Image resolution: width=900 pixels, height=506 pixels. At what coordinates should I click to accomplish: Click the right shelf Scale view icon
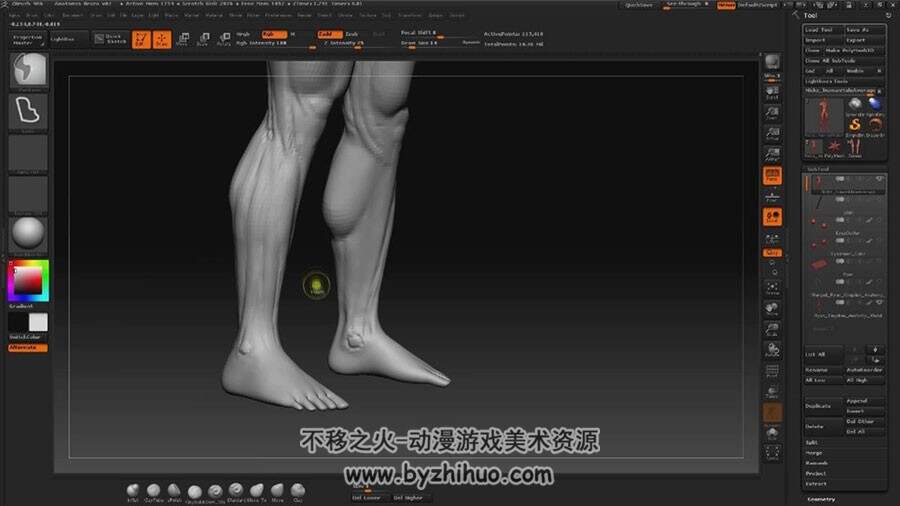point(772,329)
